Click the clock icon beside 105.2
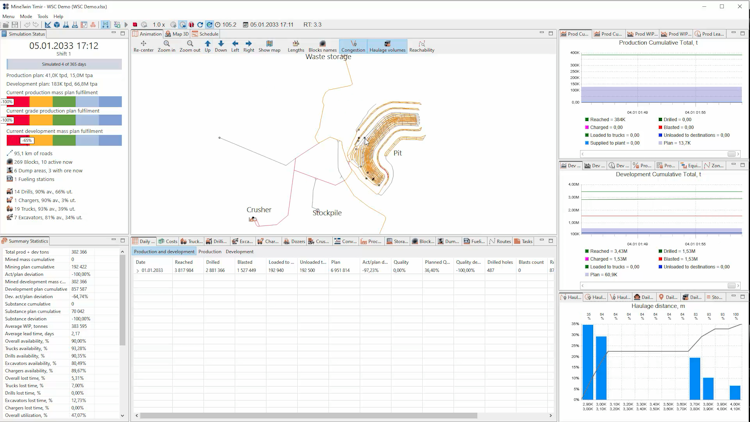 click(218, 24)
